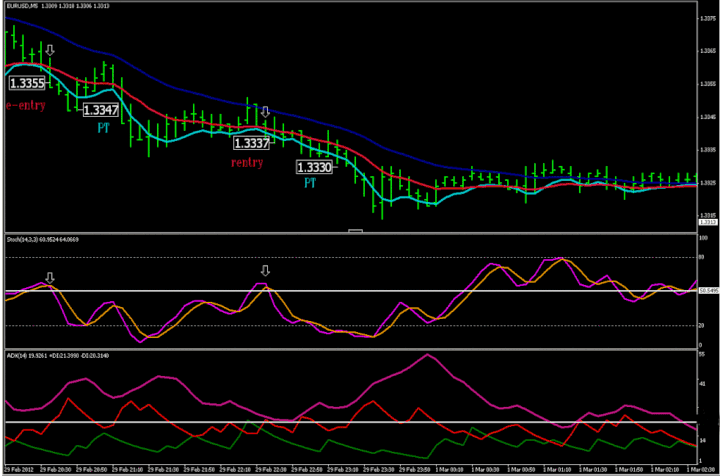Click the 29 Feb 23:10 time label

pos(342,470)
